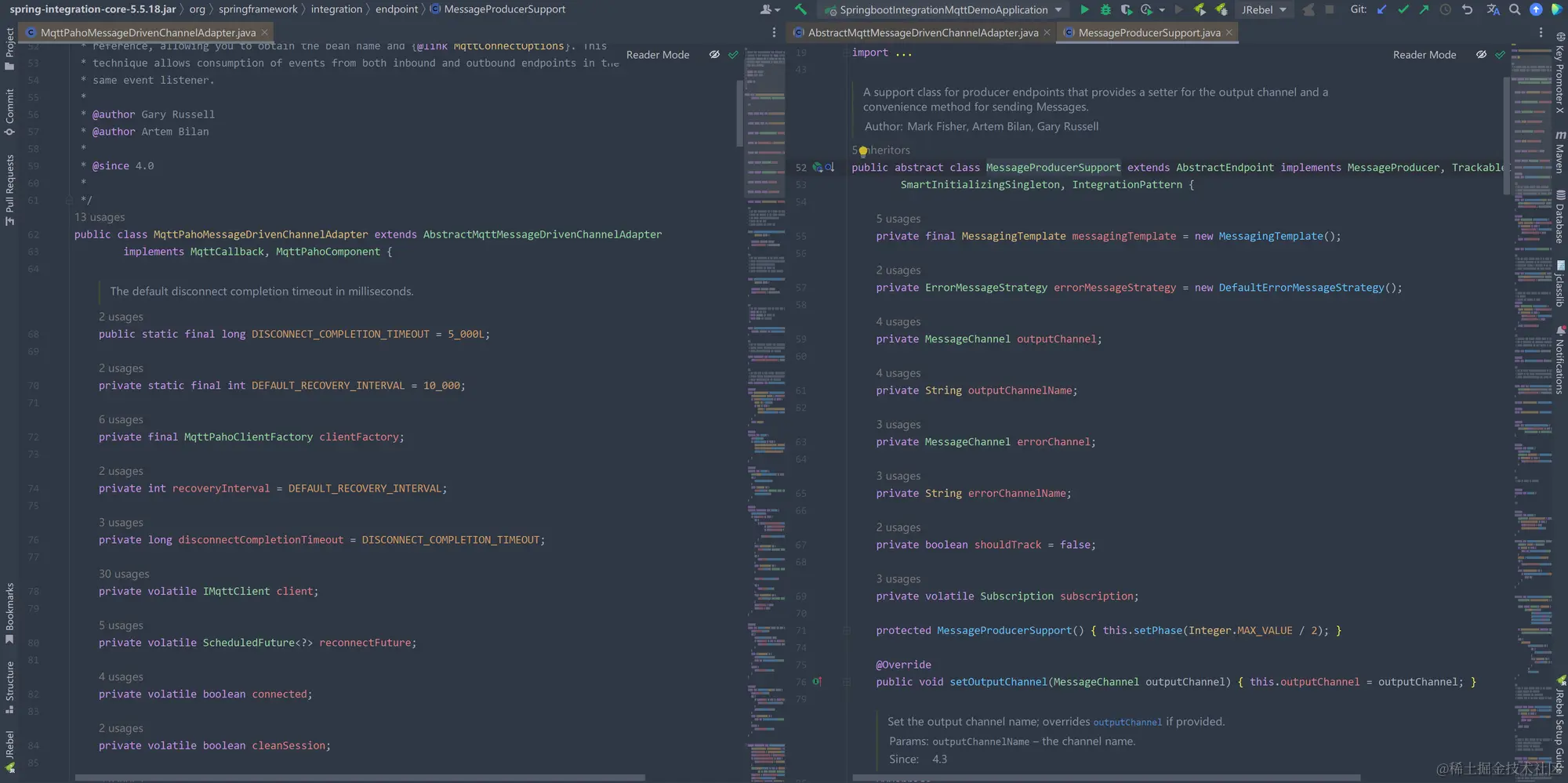
Task: Start debugging with the green bug icon
Action: (1105, 9)
